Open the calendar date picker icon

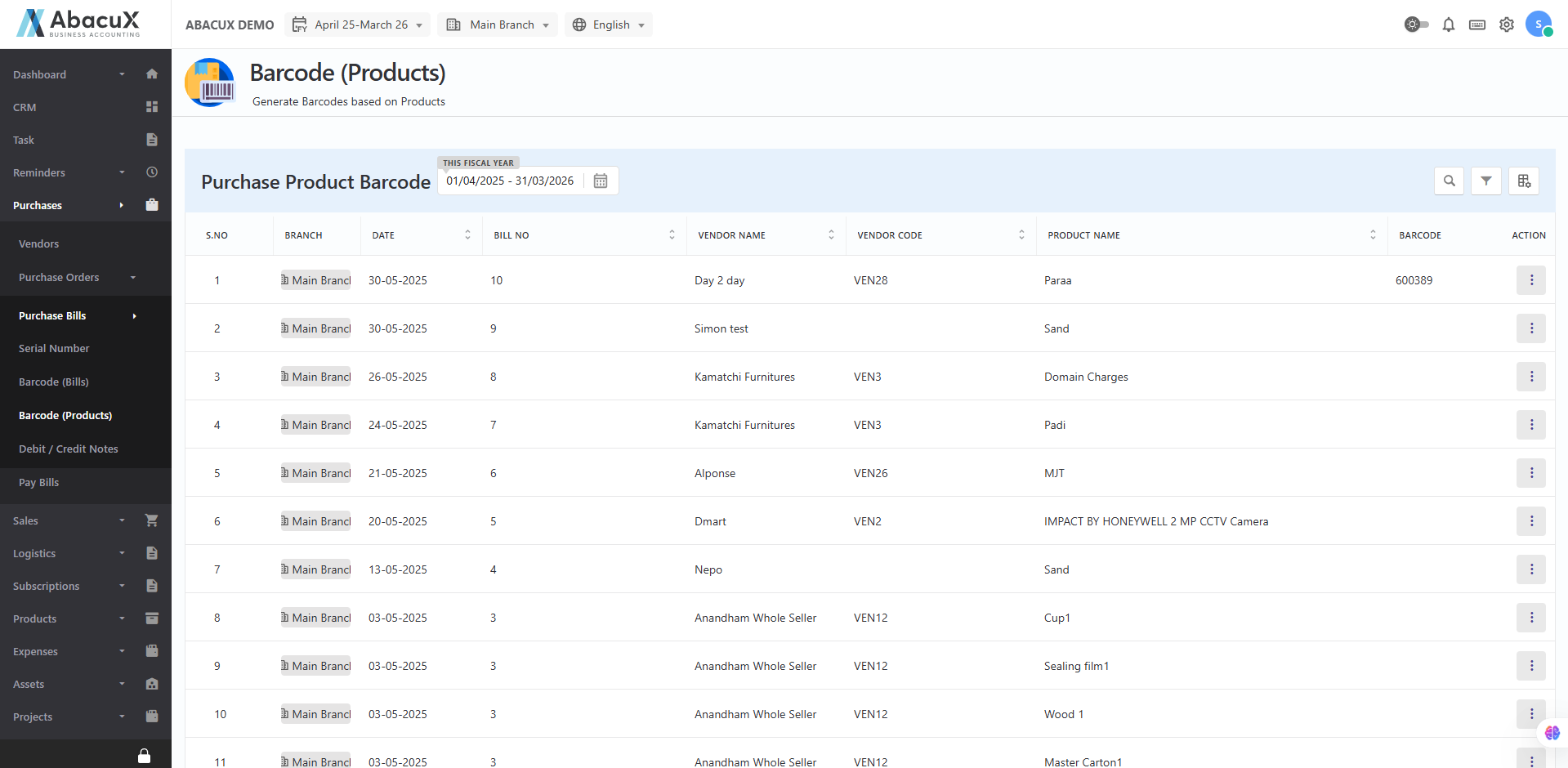coord(601,181)
